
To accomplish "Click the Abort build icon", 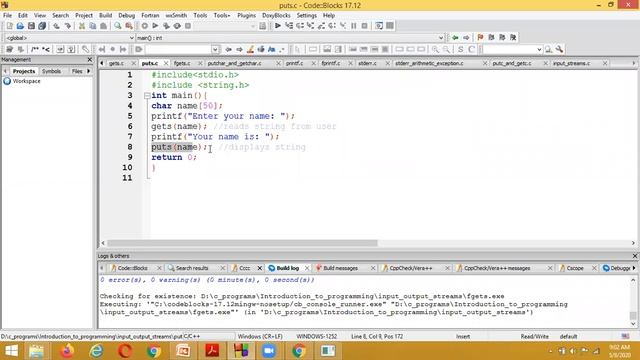I will click(188, 26).
